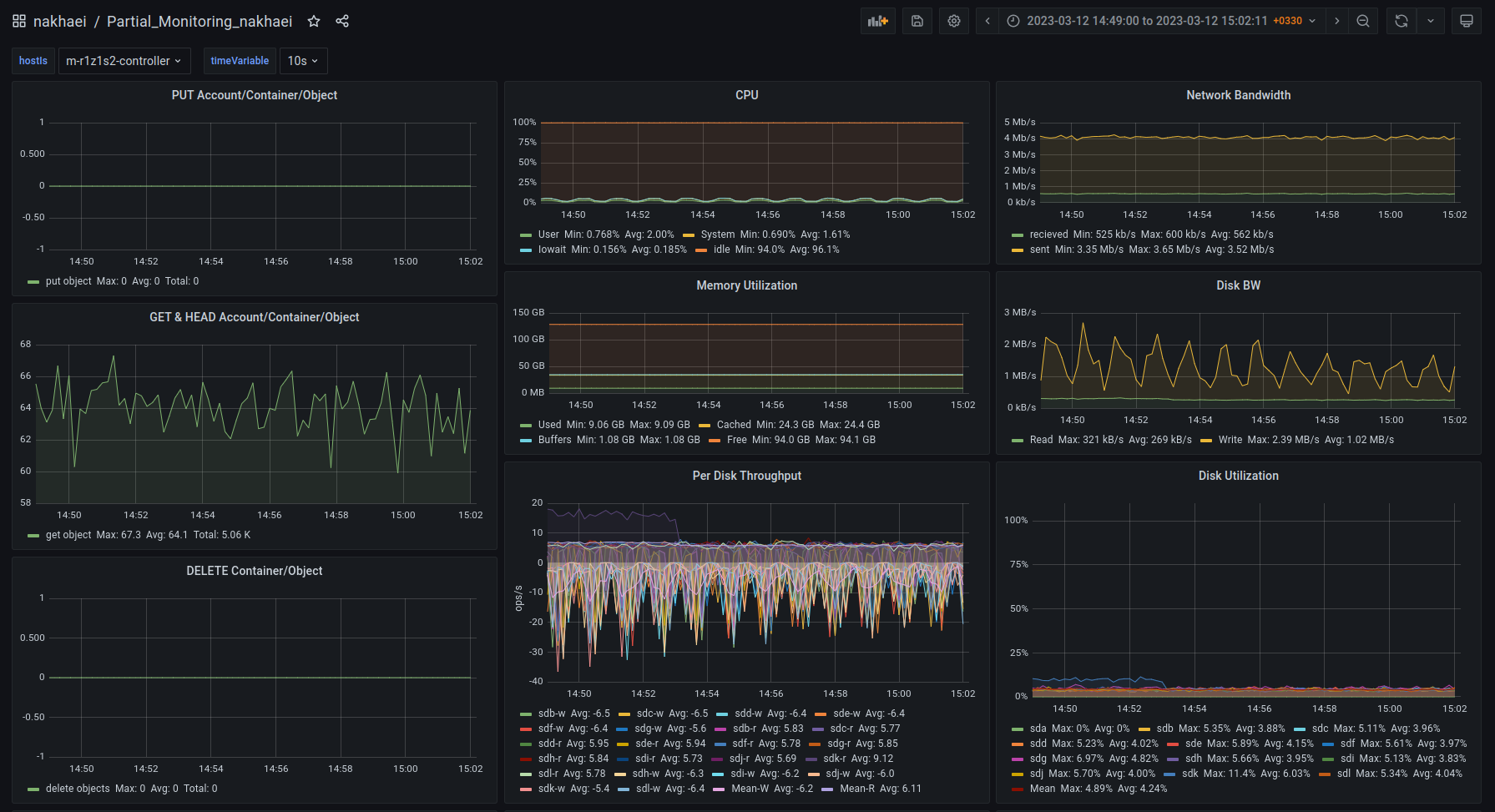The width and height of the screenshot is (1495, 812).
Task: Open dashboard settings gear
Action: [954, 21]
